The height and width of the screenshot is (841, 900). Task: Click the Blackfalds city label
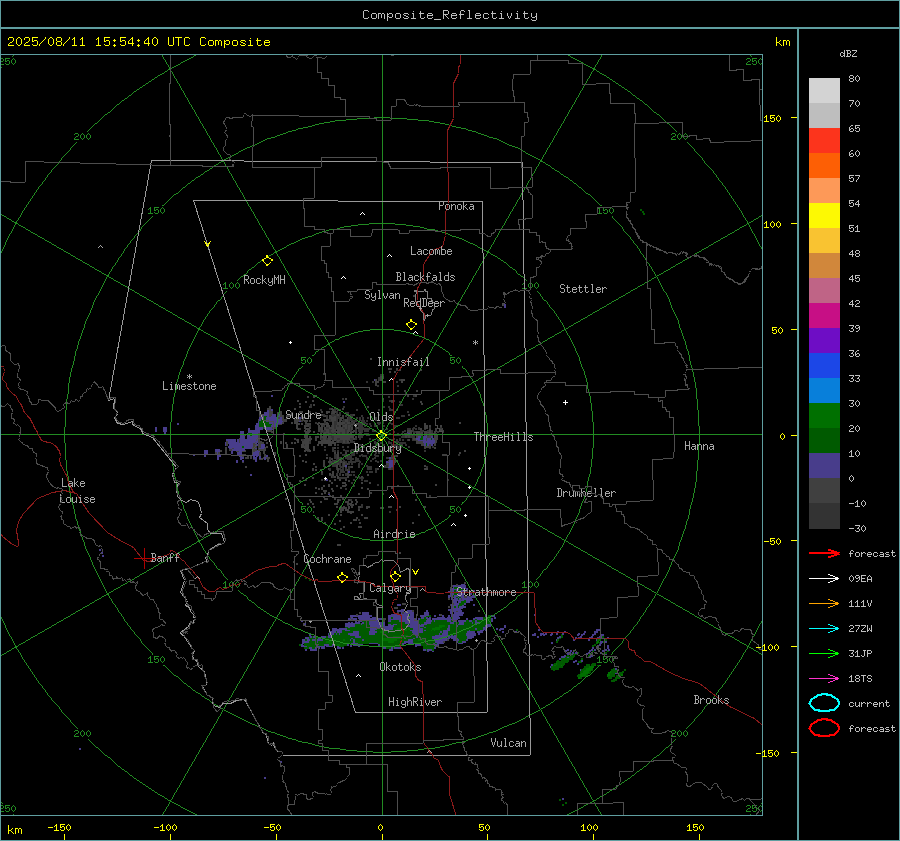click(425, 277)
